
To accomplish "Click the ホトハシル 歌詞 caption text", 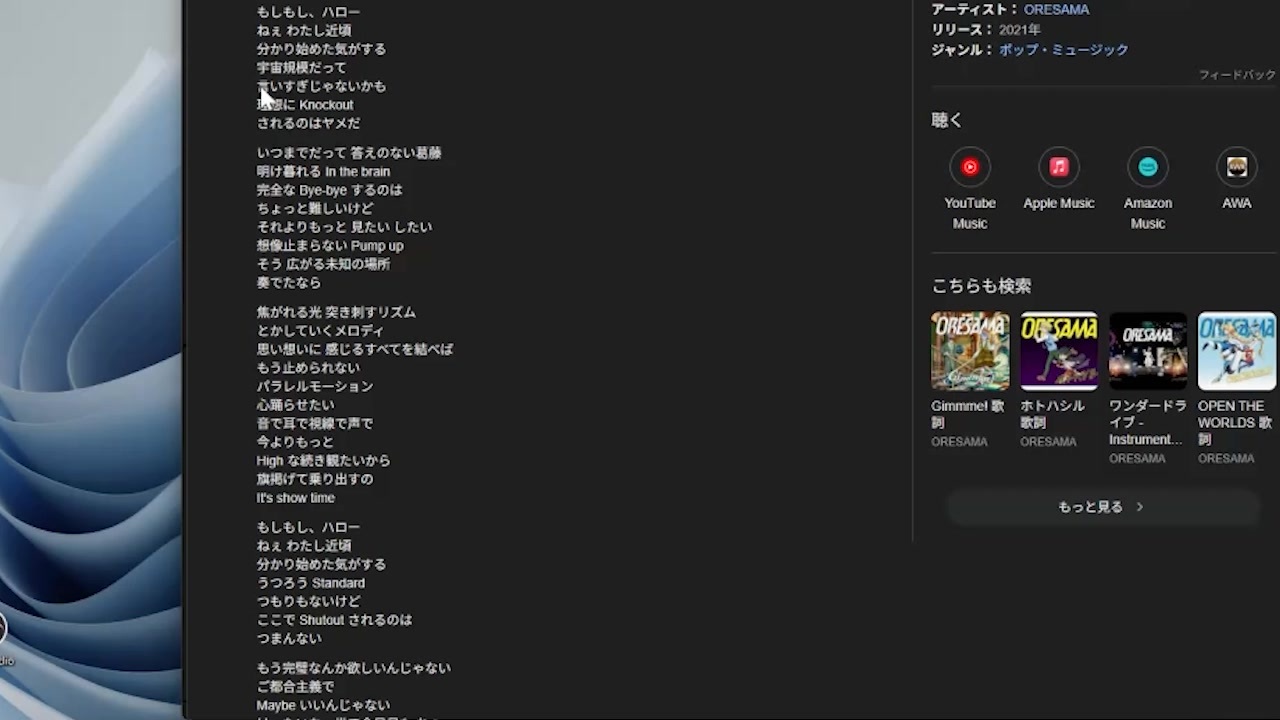I will pos(1052,414).
